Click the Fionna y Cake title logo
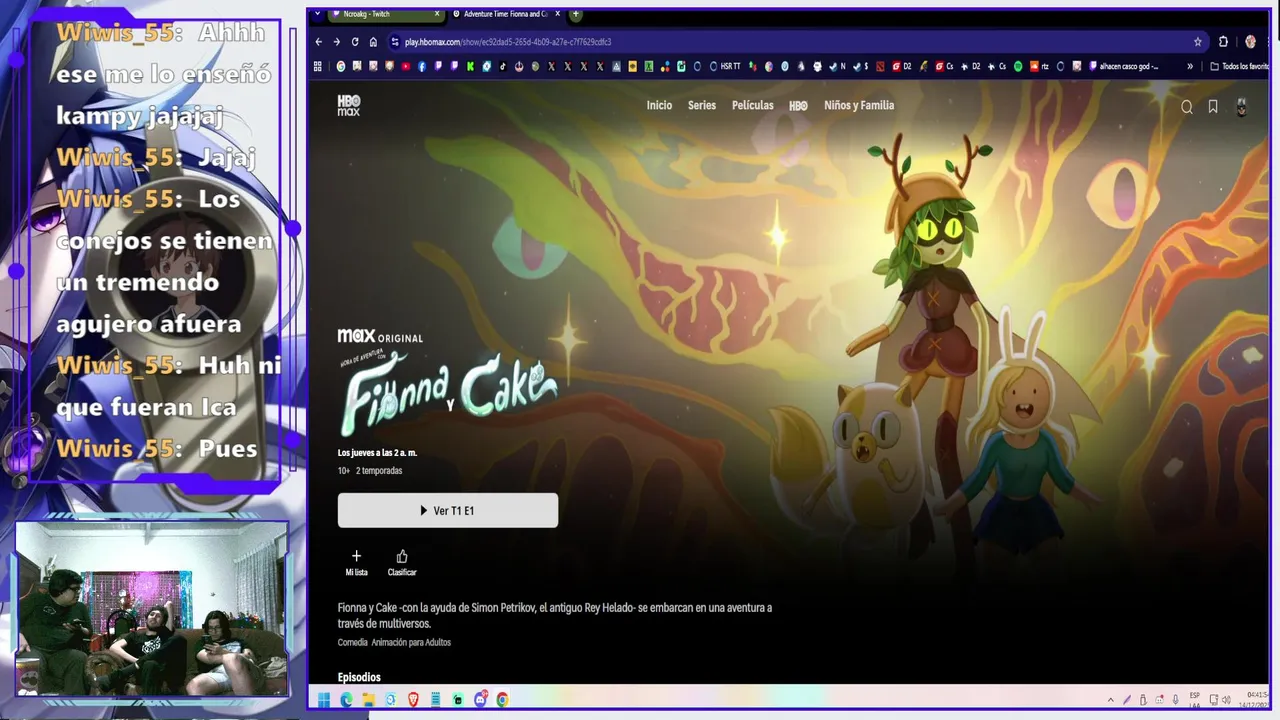Image resolution: width=1280 pixels, height=720 pixels. tap(447, 394)
